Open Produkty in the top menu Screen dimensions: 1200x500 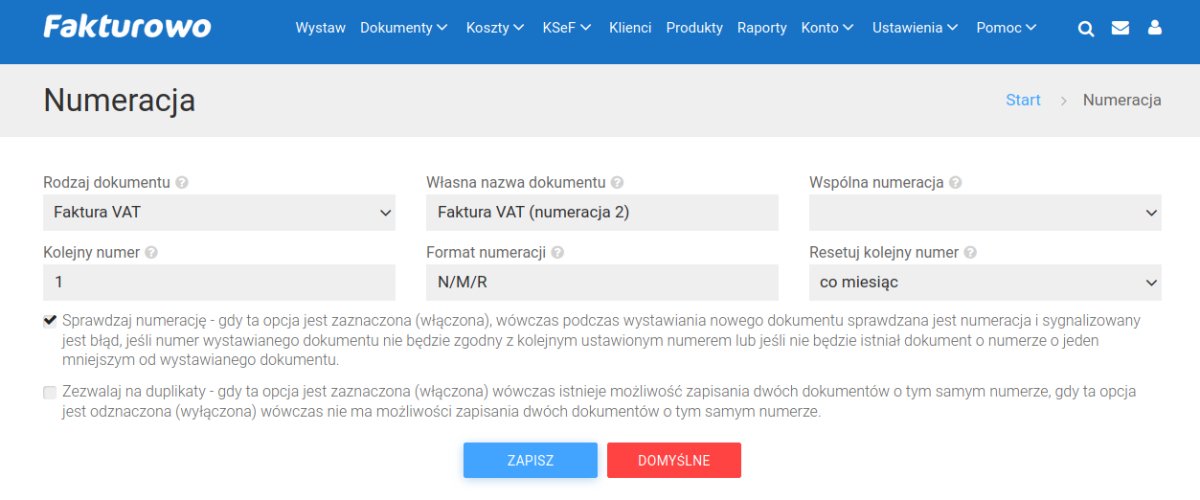pyautogui.click(x=694, y=28)
